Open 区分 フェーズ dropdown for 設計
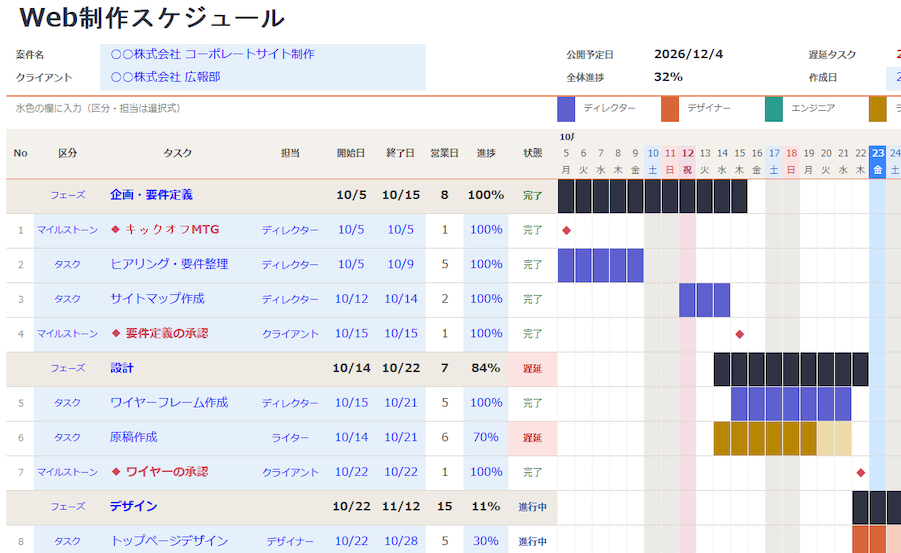Image resolution: width=901 pixels, height=553 pixels. pyautogui.click(x=67, y=368)
